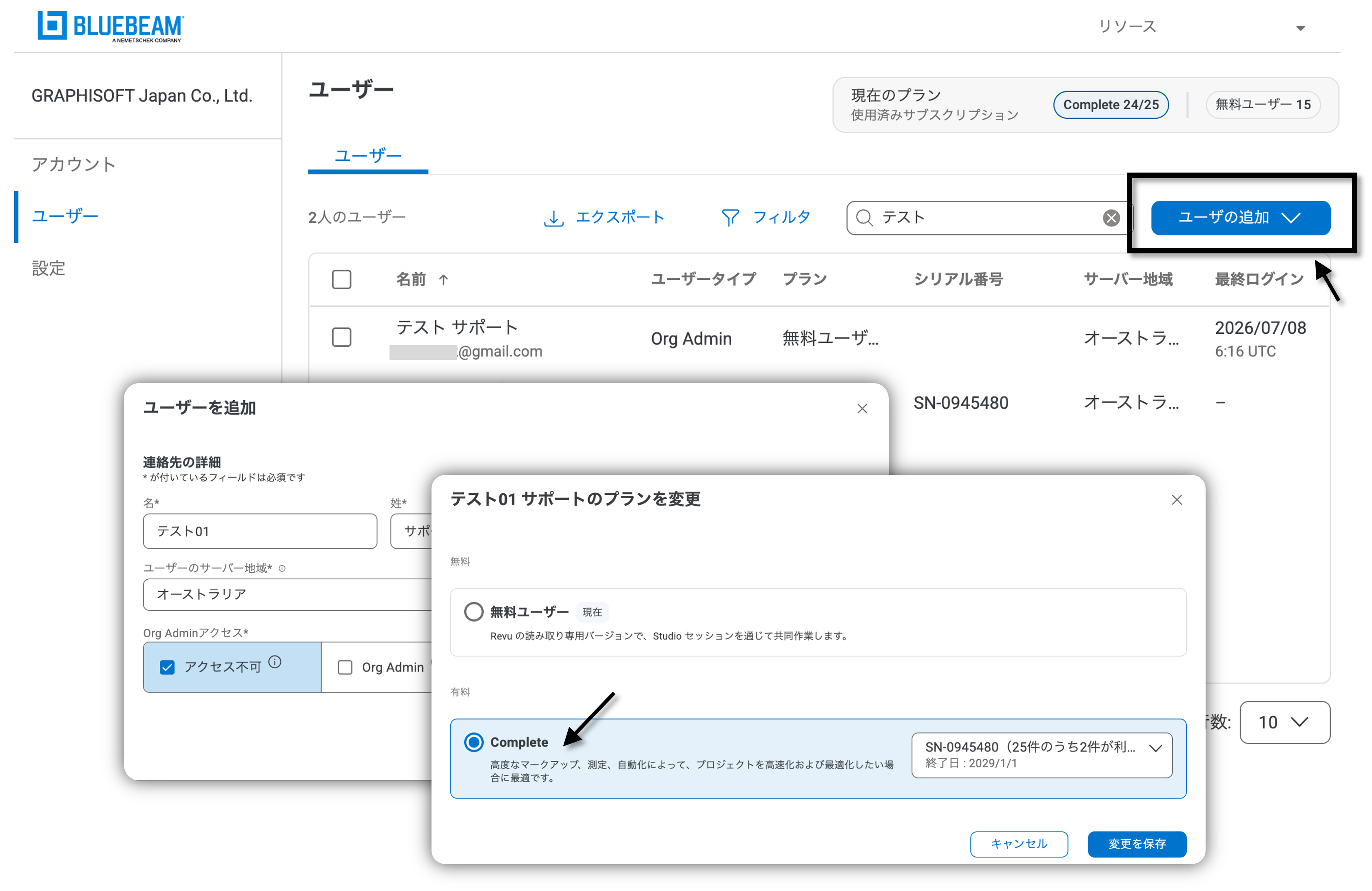The image size is (1372, 891).
Task: Click the 名前 column header
Action: (410, 280)
